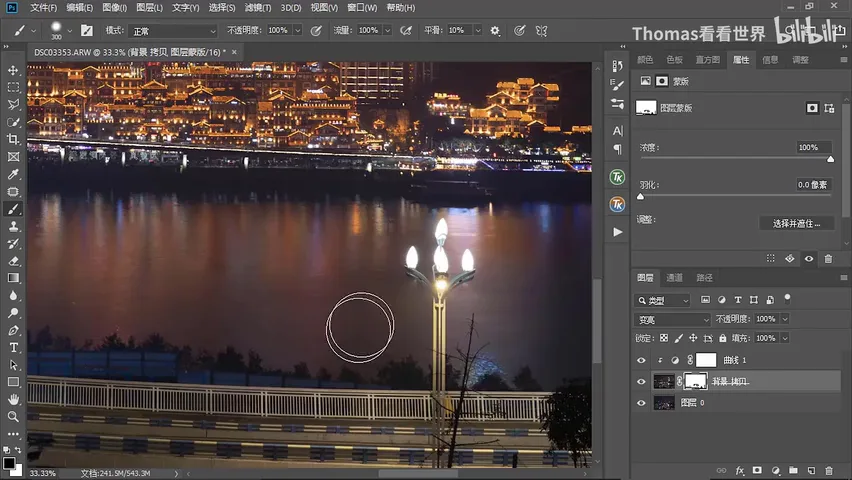Toggle pressure for opacity button

pyautogui.click(x=316, y=31)
